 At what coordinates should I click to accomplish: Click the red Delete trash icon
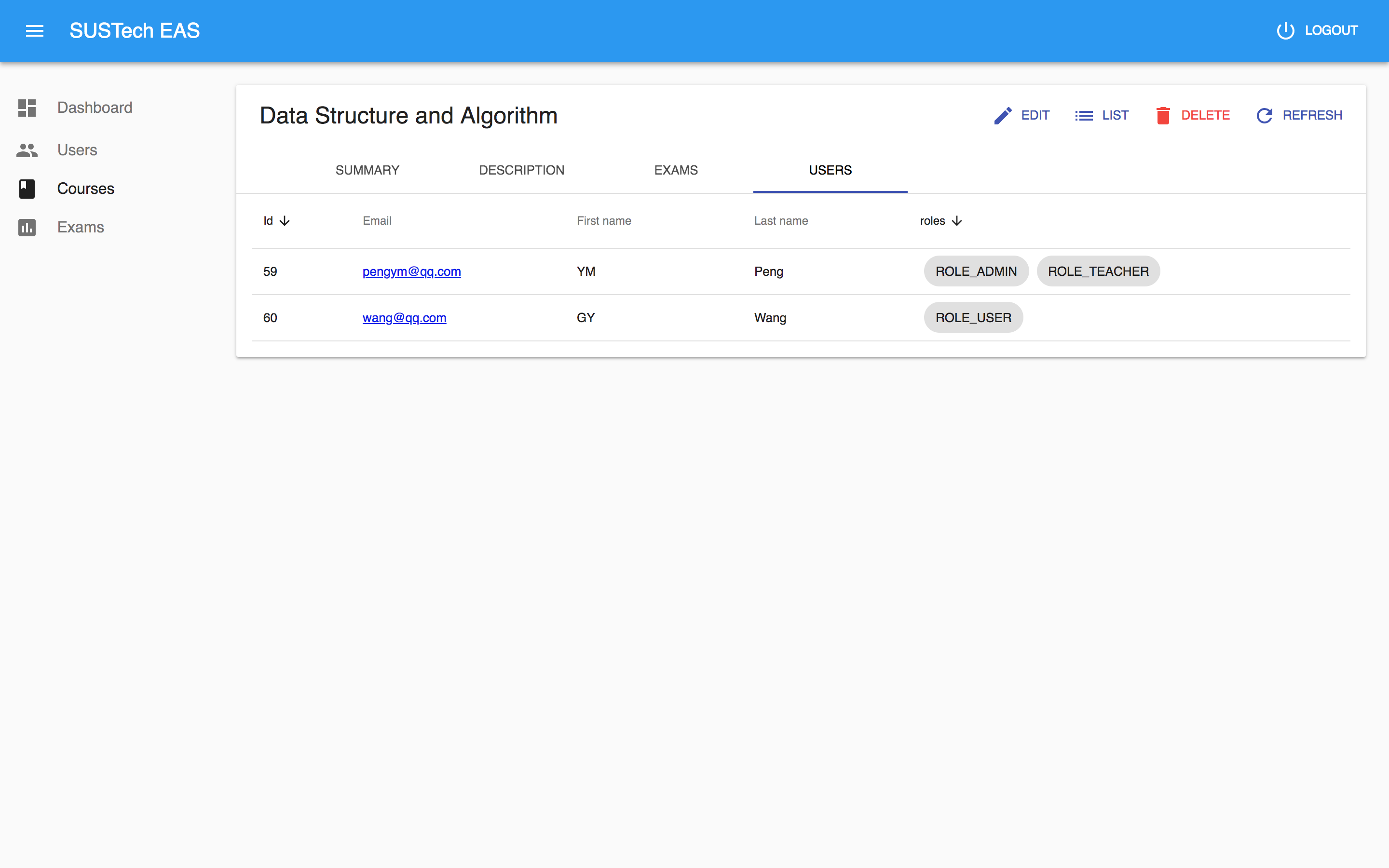(x=1163, y=115)
